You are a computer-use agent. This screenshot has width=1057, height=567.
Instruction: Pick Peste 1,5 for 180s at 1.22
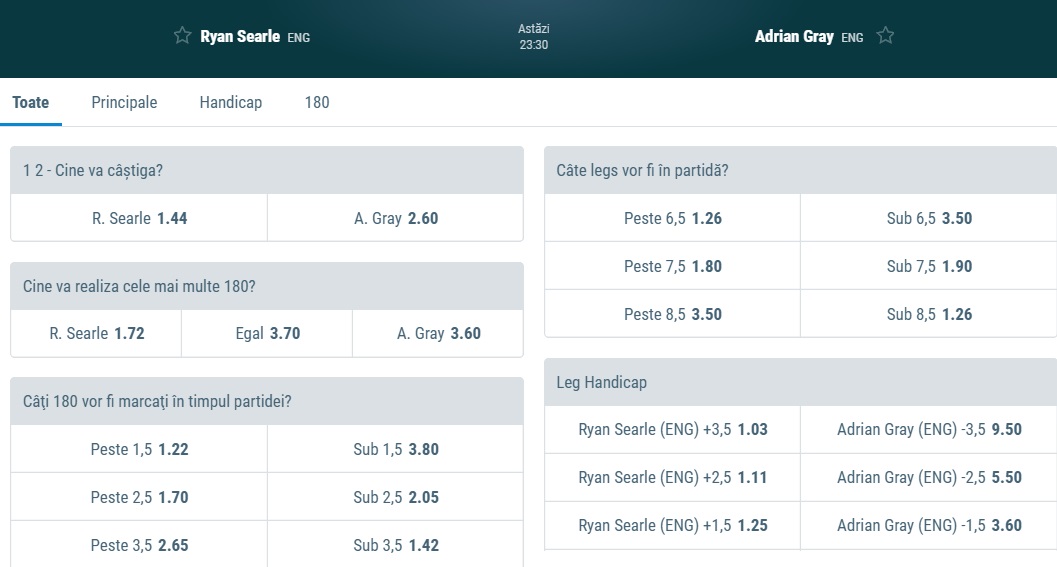pos(139,449)
